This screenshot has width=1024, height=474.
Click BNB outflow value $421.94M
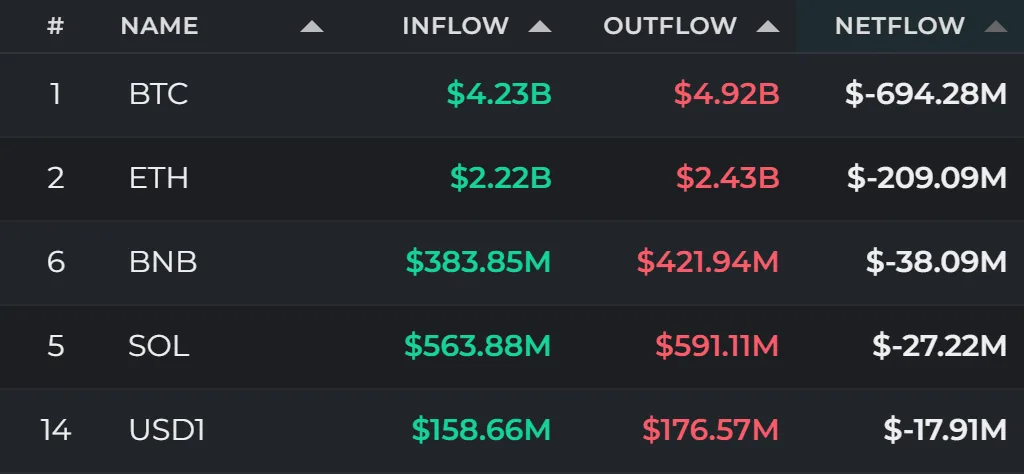708,262
